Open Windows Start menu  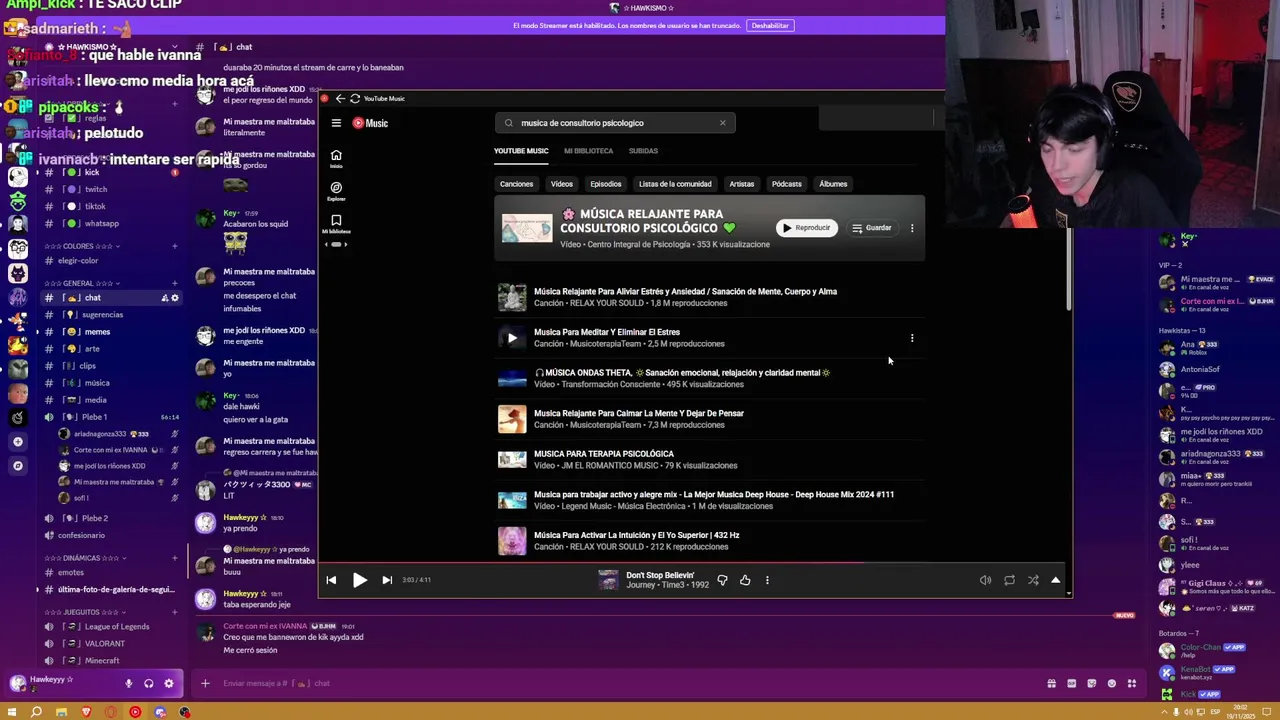pos(12,712)
